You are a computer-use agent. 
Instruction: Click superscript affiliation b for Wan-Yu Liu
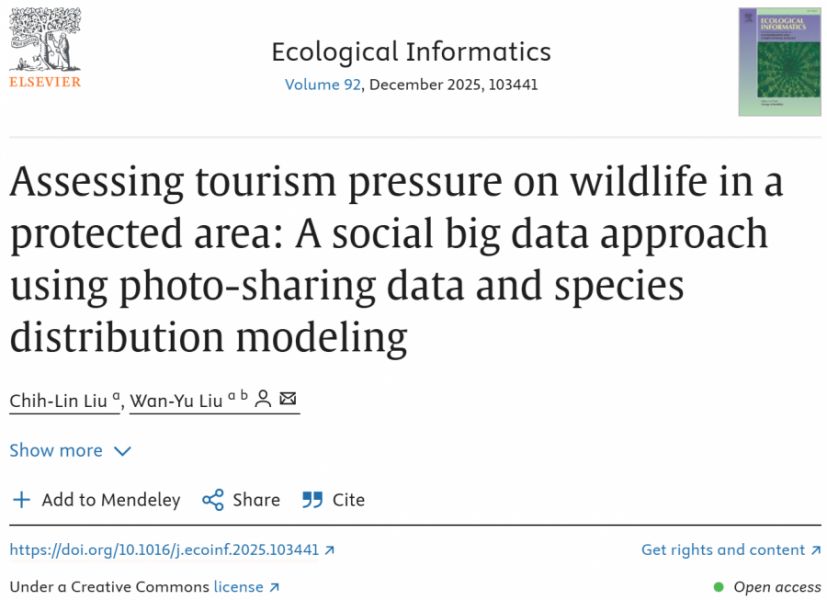point(243,396)
